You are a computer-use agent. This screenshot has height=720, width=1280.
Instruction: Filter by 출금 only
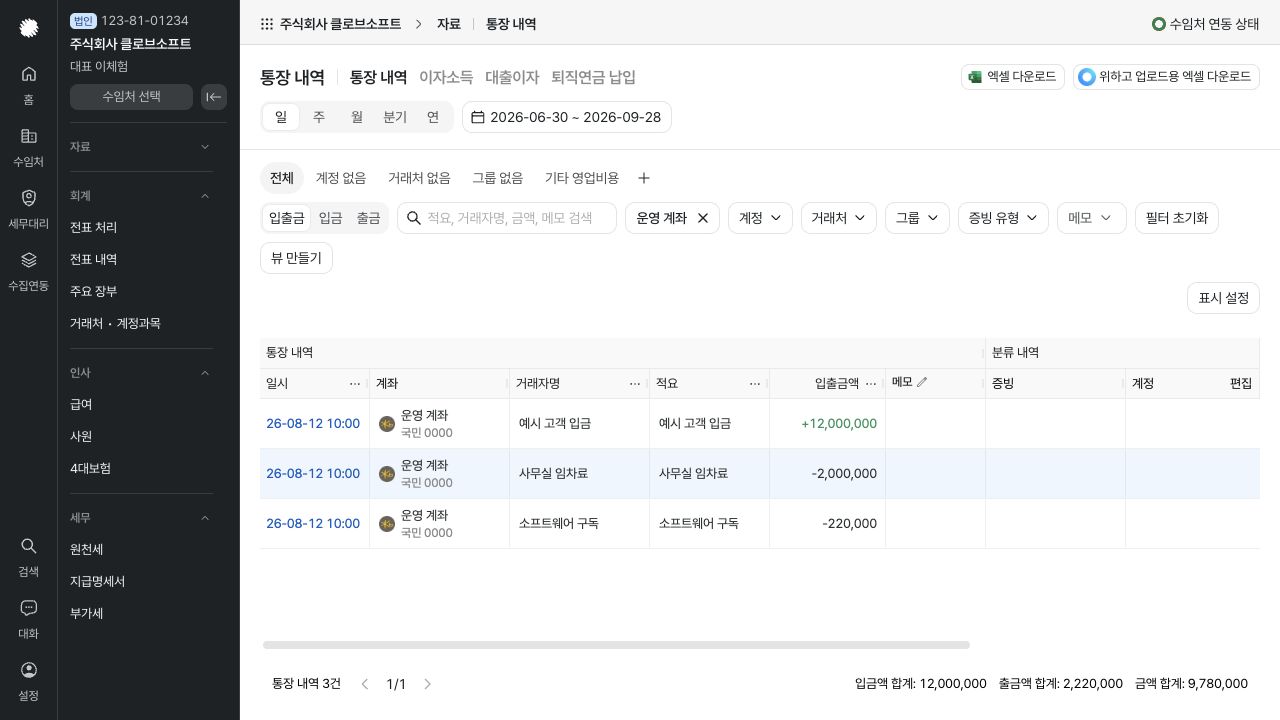coord(368,218)
